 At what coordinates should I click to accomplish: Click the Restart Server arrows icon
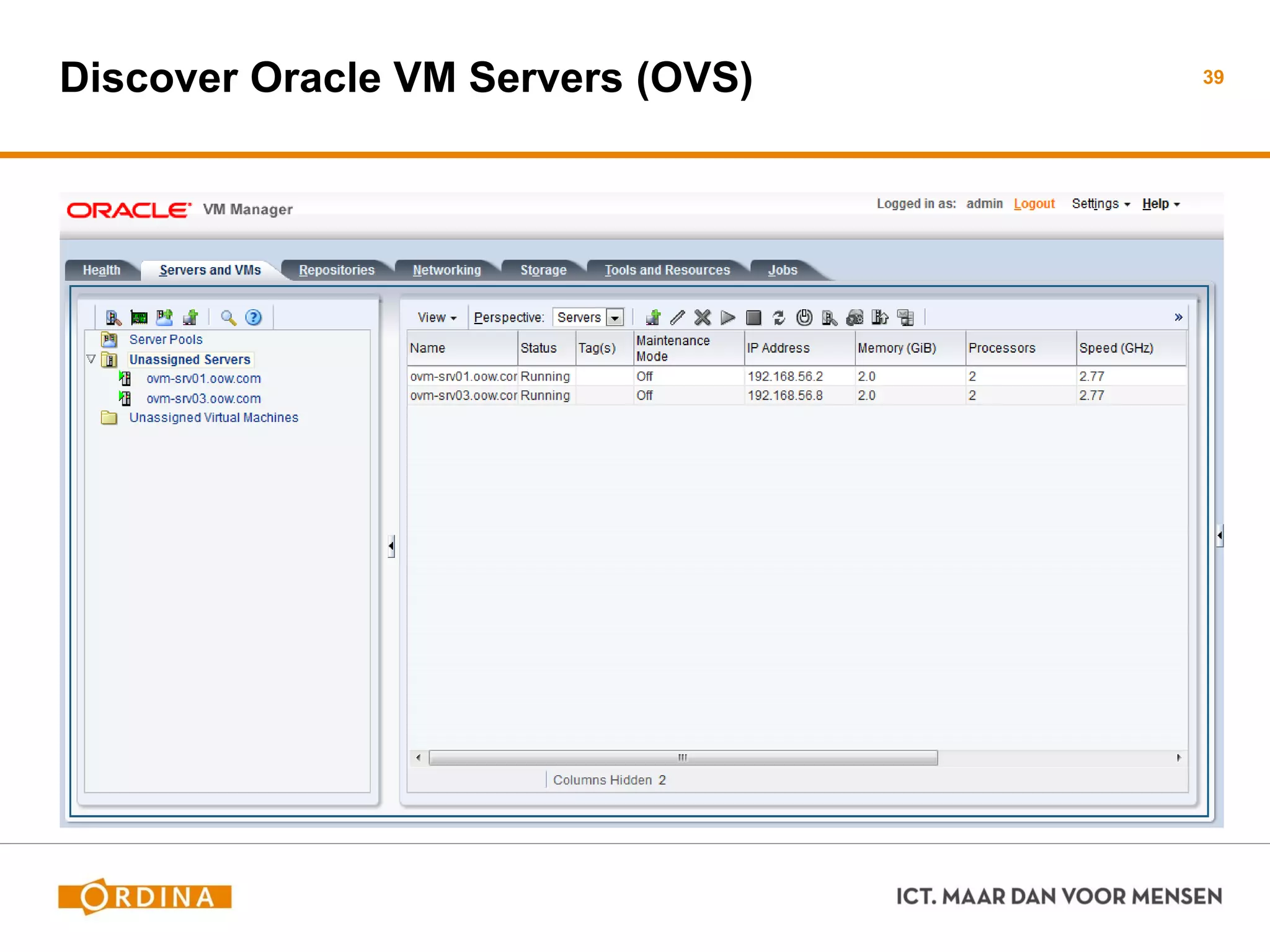point(779,318)
